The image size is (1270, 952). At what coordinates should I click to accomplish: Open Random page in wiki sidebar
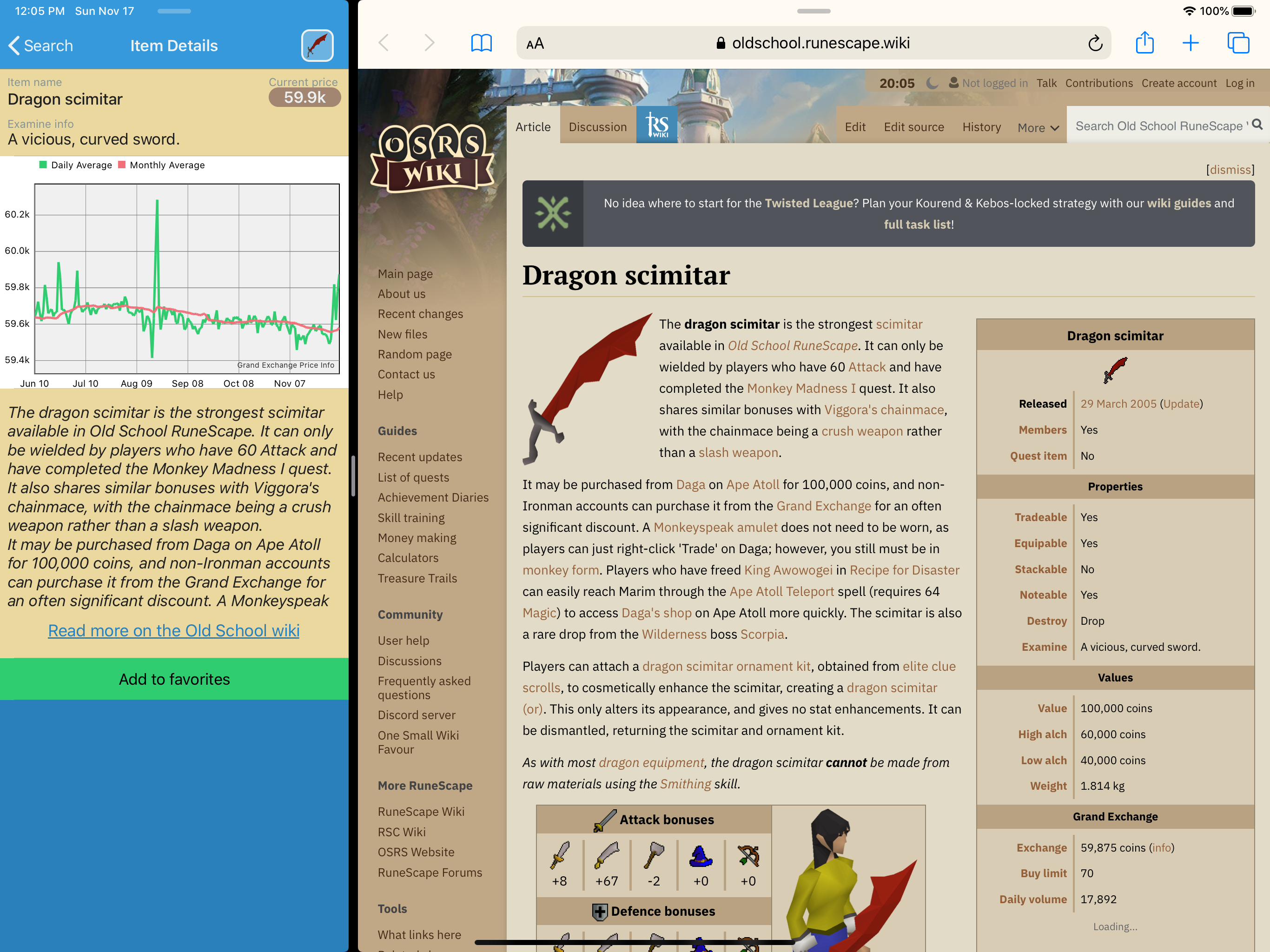tap(415, 354)
